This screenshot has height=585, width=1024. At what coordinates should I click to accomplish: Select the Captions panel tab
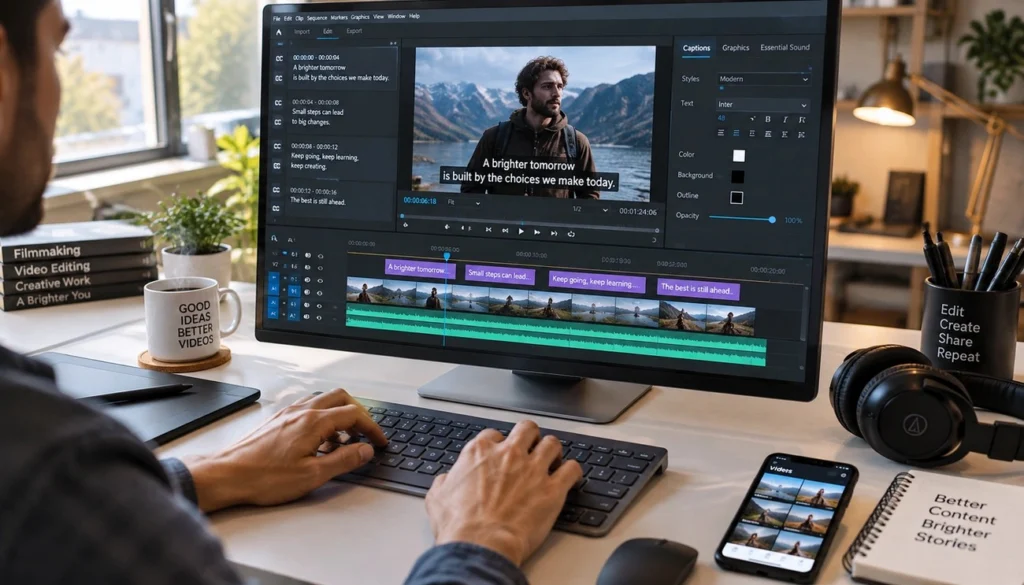[696, 48]
